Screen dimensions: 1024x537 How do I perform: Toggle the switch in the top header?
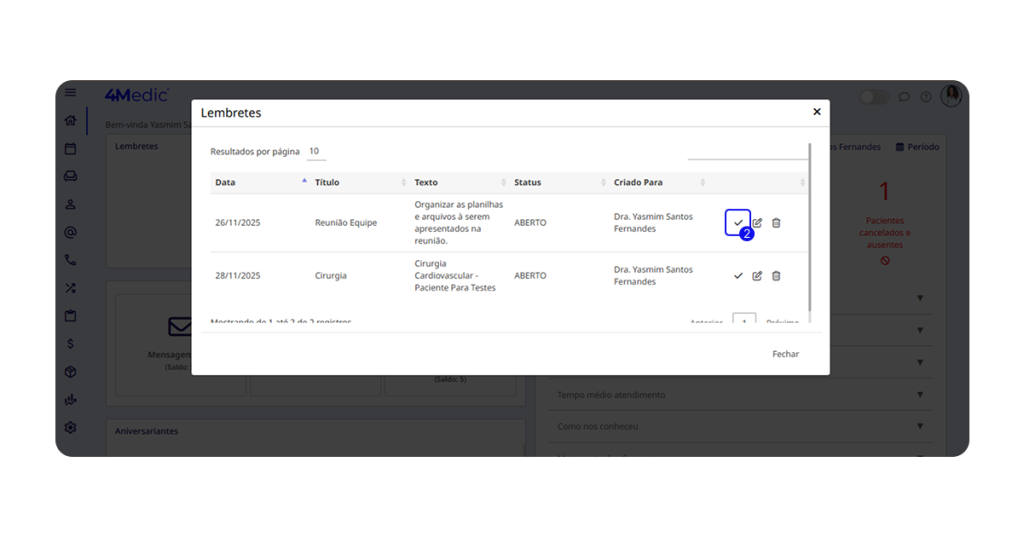point(874,97)
